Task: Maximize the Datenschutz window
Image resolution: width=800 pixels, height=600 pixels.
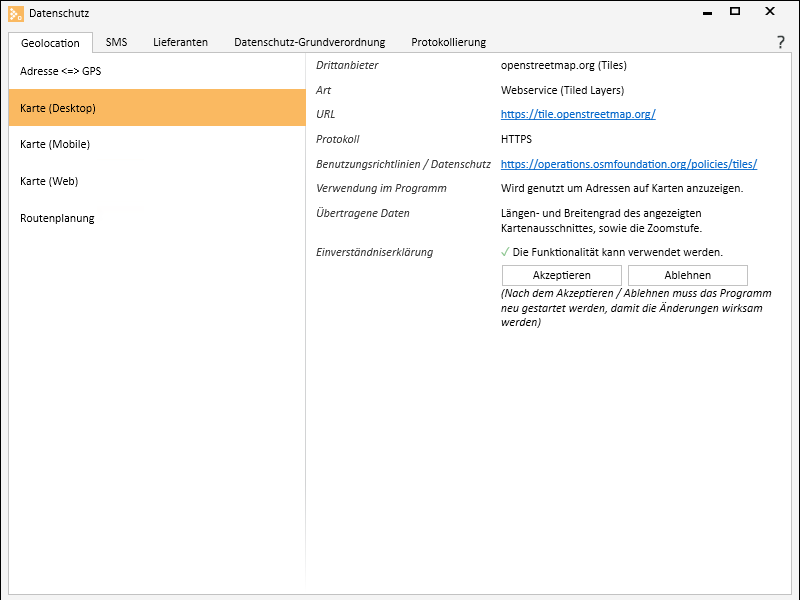Action: tap(735, 11)
